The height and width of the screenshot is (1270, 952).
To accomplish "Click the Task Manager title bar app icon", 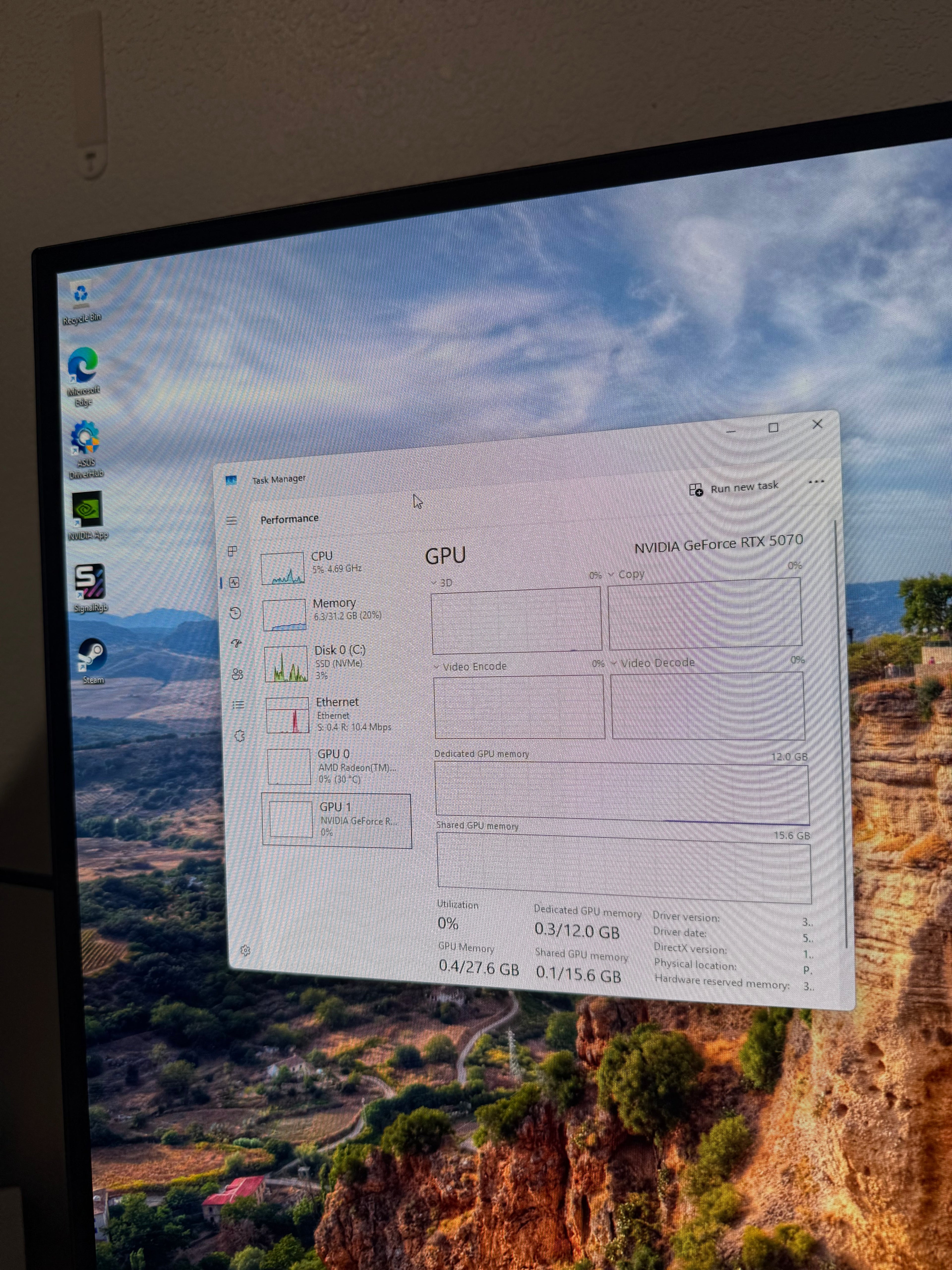I will (231, 480).
